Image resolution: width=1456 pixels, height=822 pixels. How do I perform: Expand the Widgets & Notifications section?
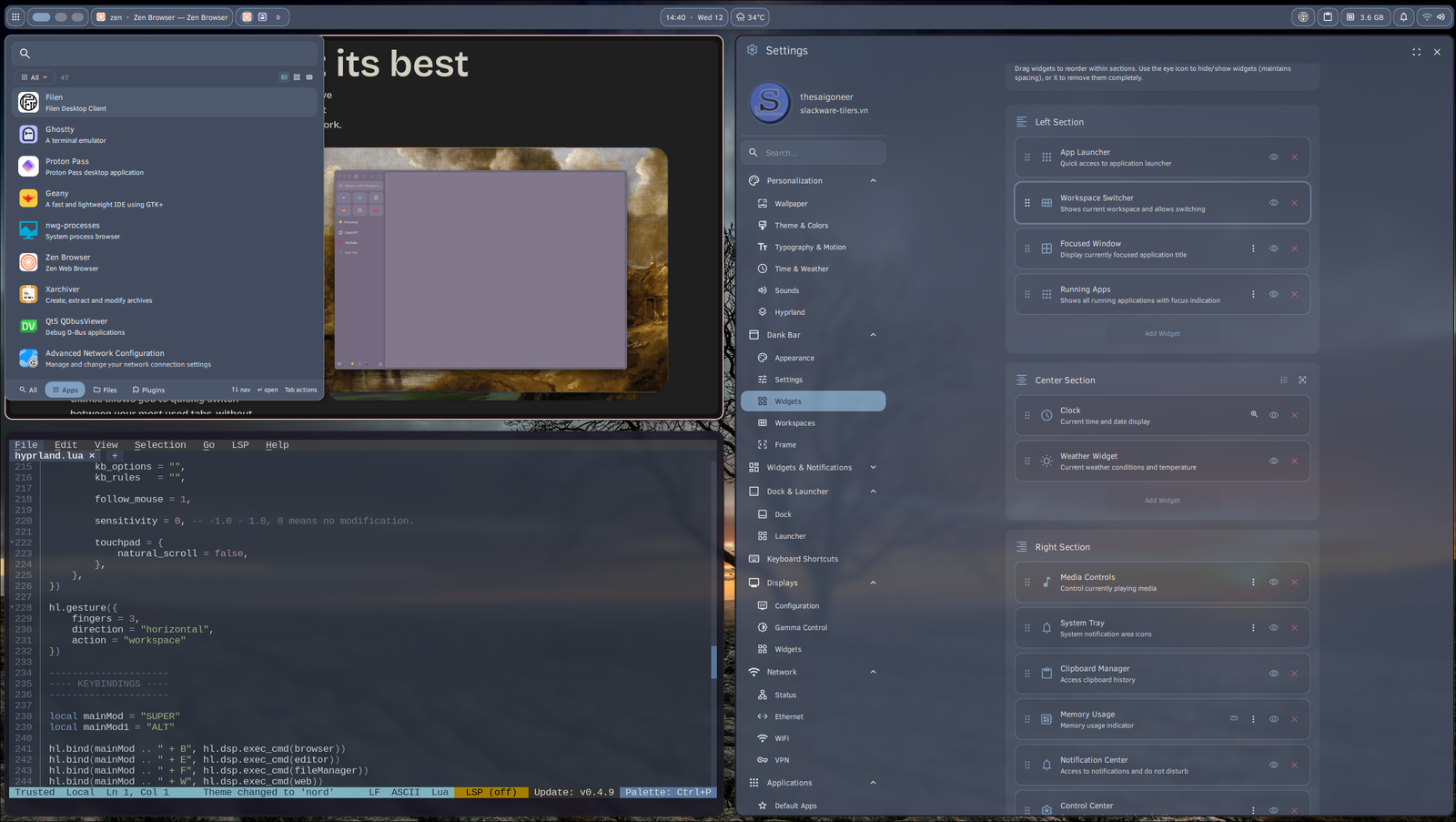[x=873, y=468]
